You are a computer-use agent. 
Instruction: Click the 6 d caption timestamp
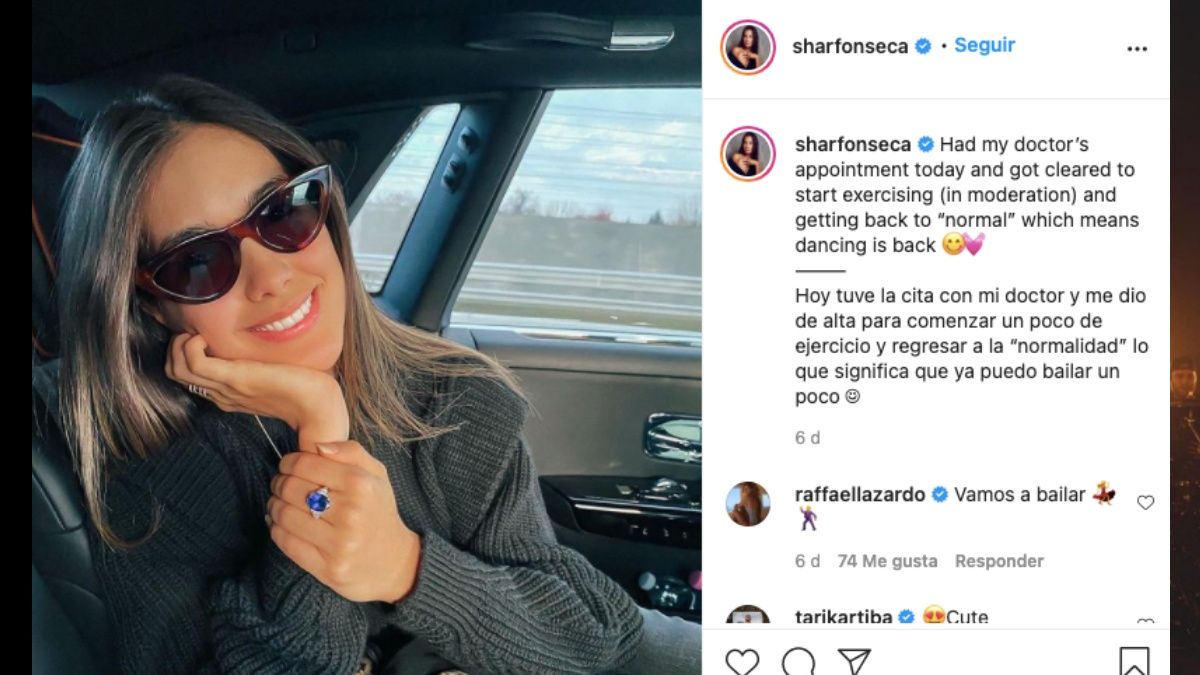pos(808,438)
